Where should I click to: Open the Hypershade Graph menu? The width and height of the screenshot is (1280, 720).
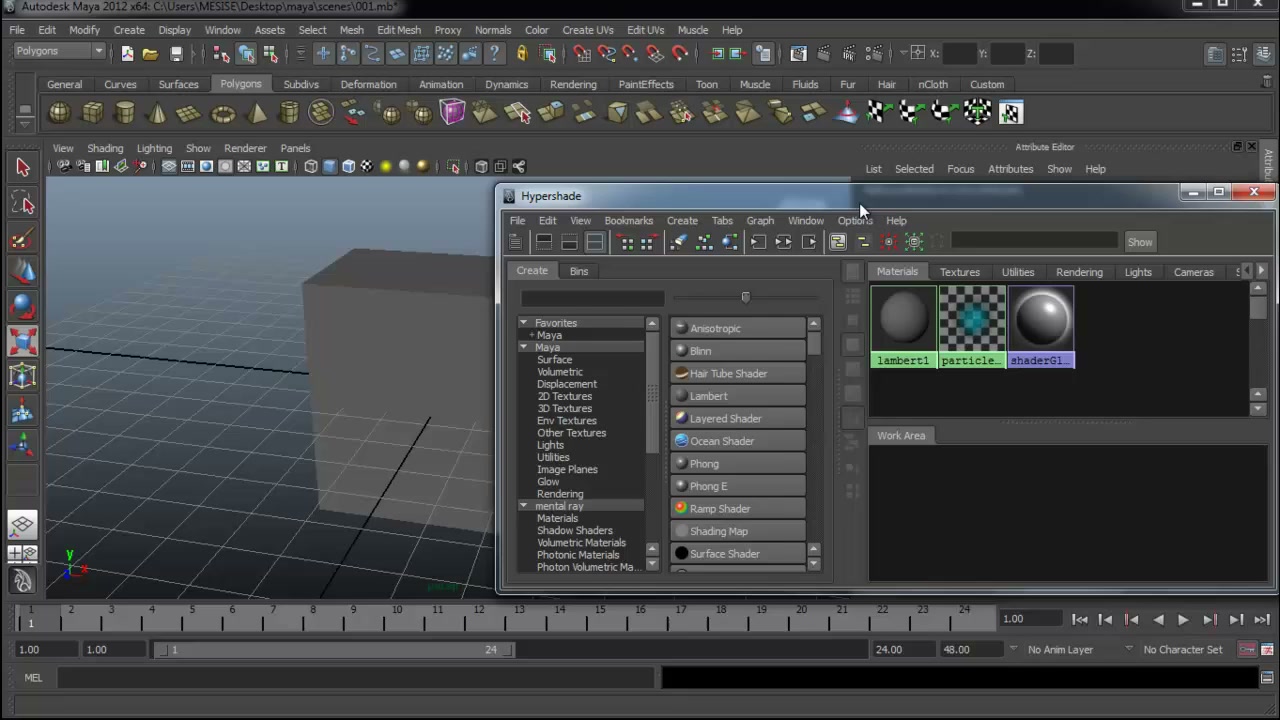[x=760, y=220]
